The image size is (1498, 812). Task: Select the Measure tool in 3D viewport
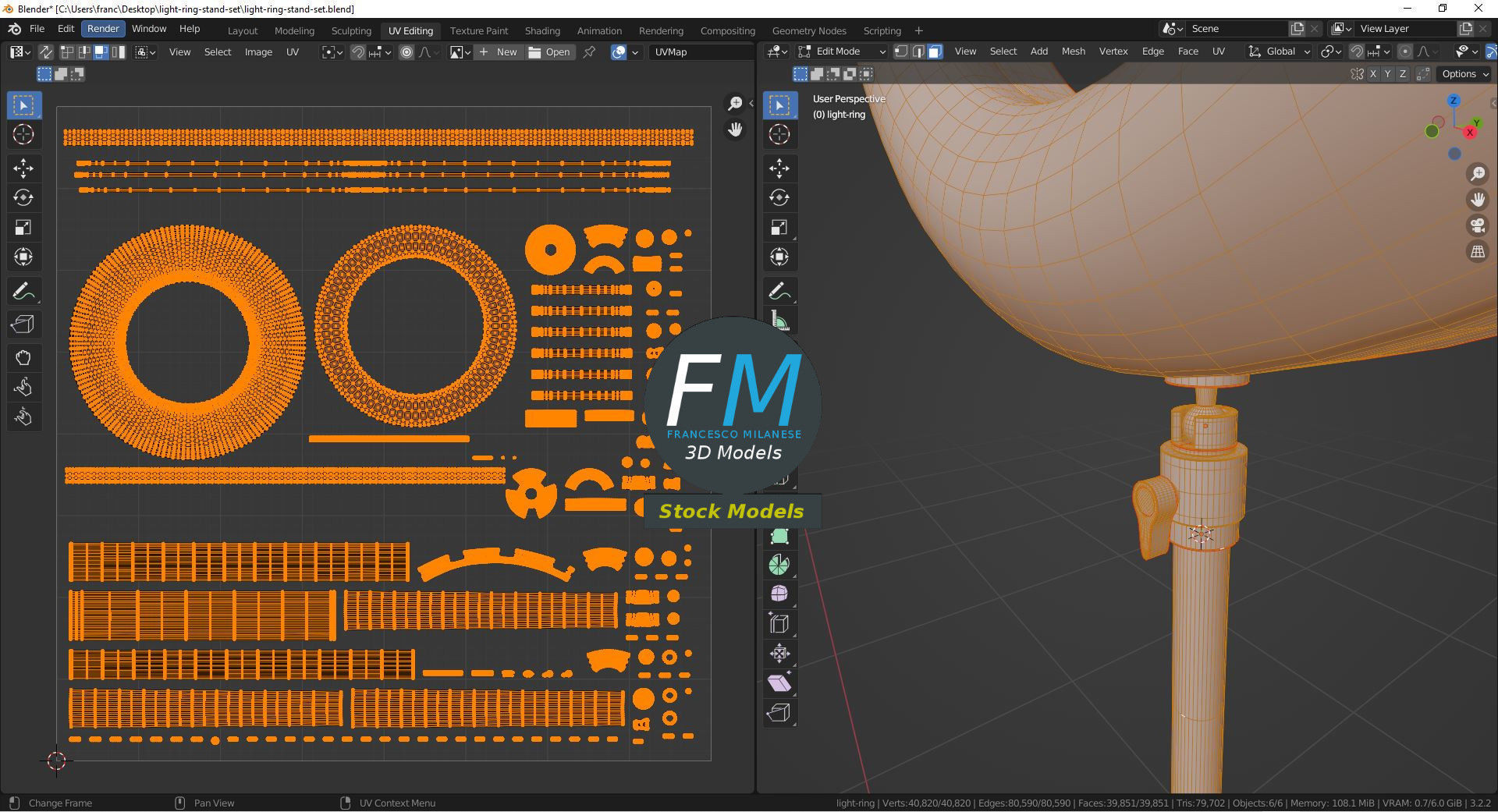(779, 321)
